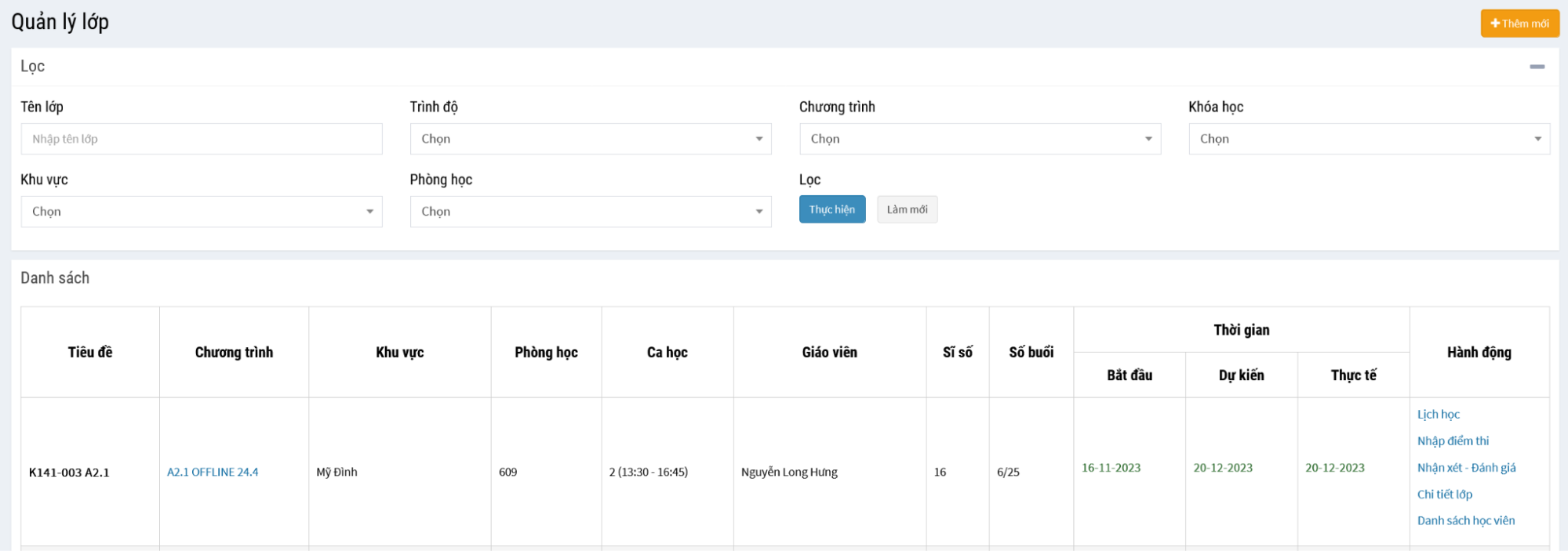Click the Giáo viên column header
This screenshot has width=1568, height=551.
click(x=829, y=353)
